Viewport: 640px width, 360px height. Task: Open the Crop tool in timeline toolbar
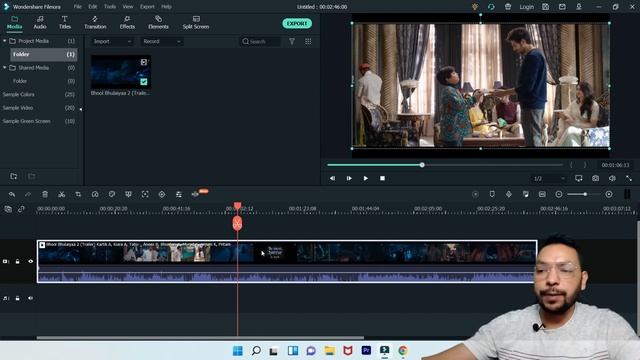(78, 194)
